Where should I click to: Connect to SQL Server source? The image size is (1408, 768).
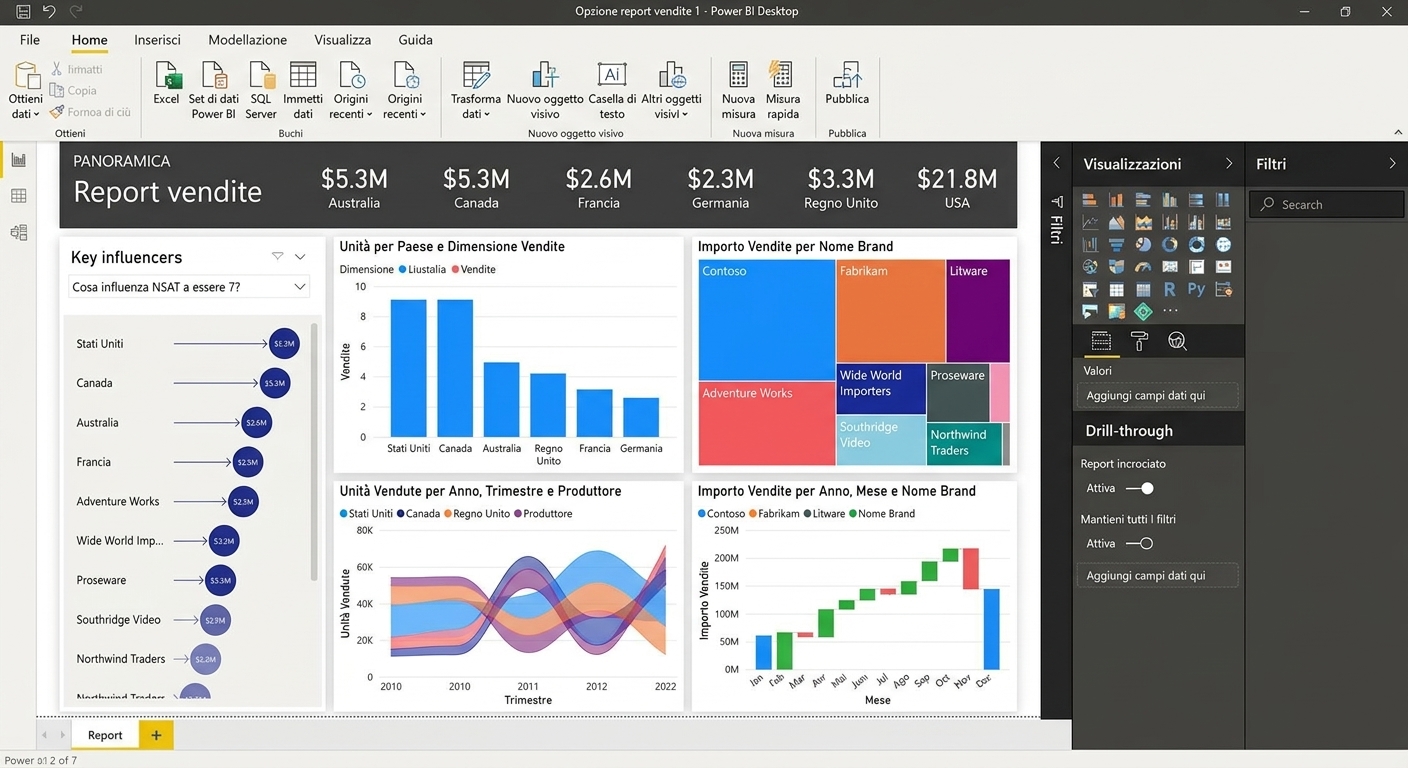point(261,90)
